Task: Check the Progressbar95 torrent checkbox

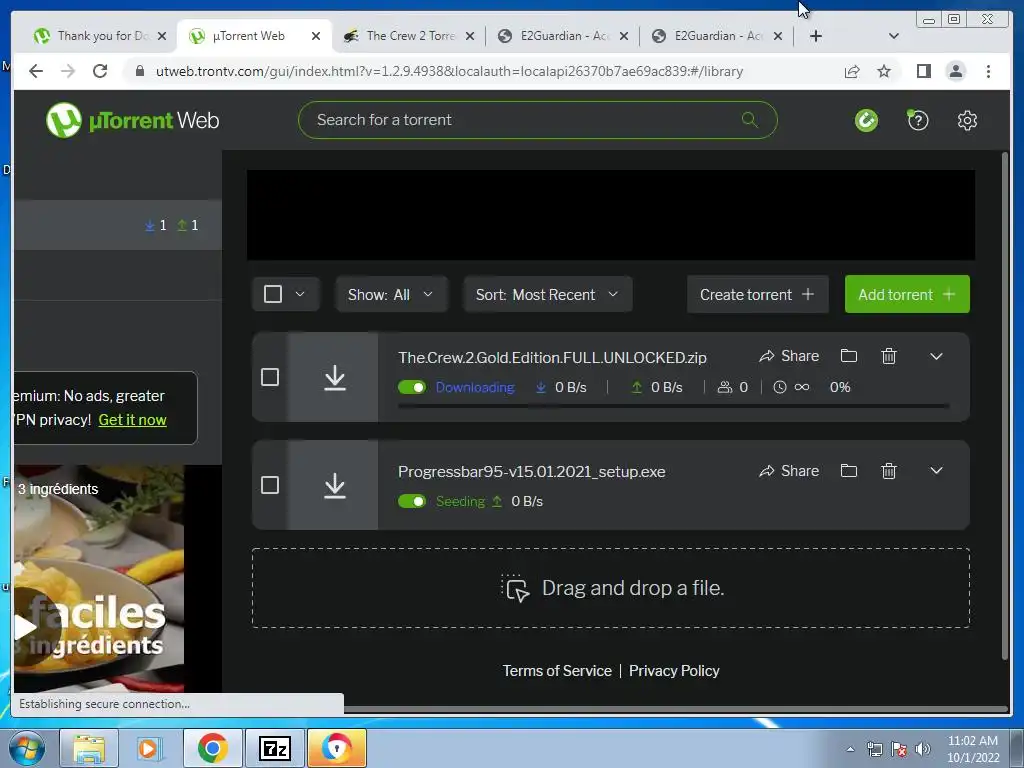Action: [270, 485]
